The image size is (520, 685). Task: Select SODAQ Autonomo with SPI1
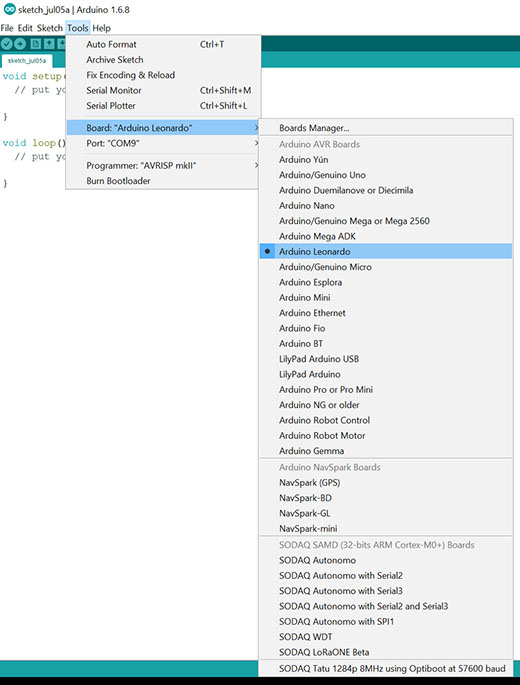pyautogui.click(x=386, y=621)
